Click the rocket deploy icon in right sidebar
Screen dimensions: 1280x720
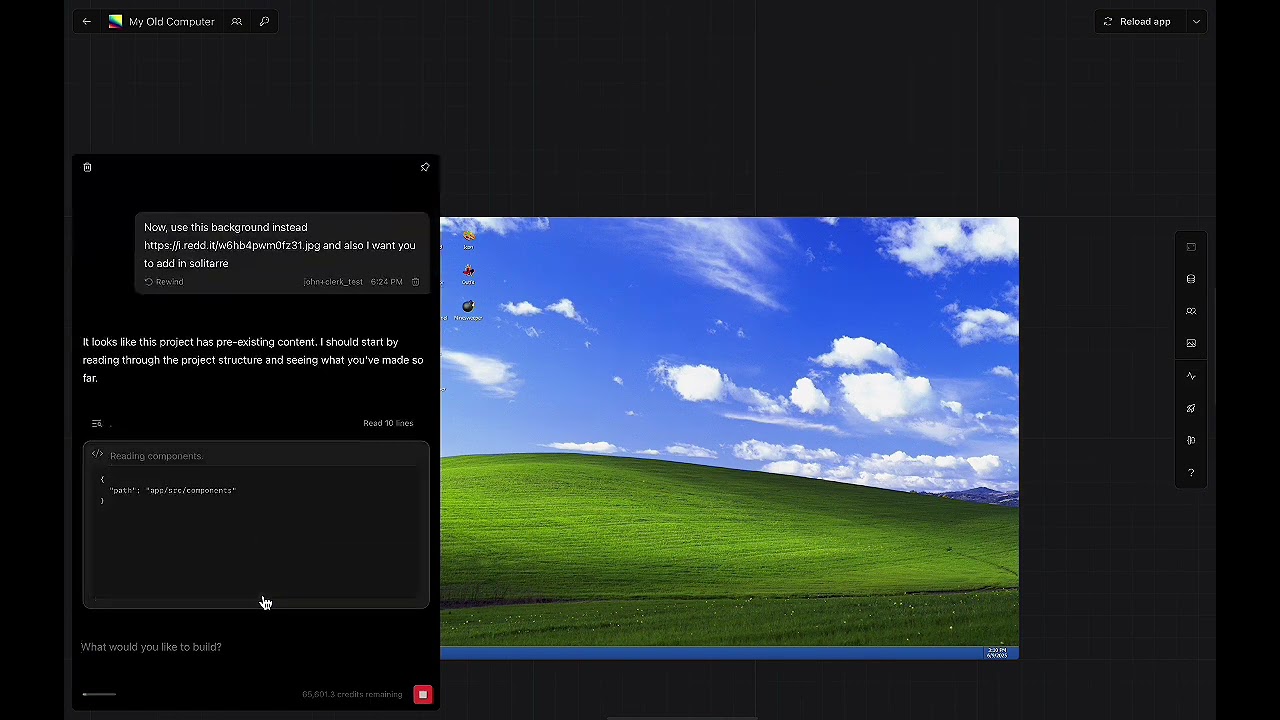coord(1191,408)
